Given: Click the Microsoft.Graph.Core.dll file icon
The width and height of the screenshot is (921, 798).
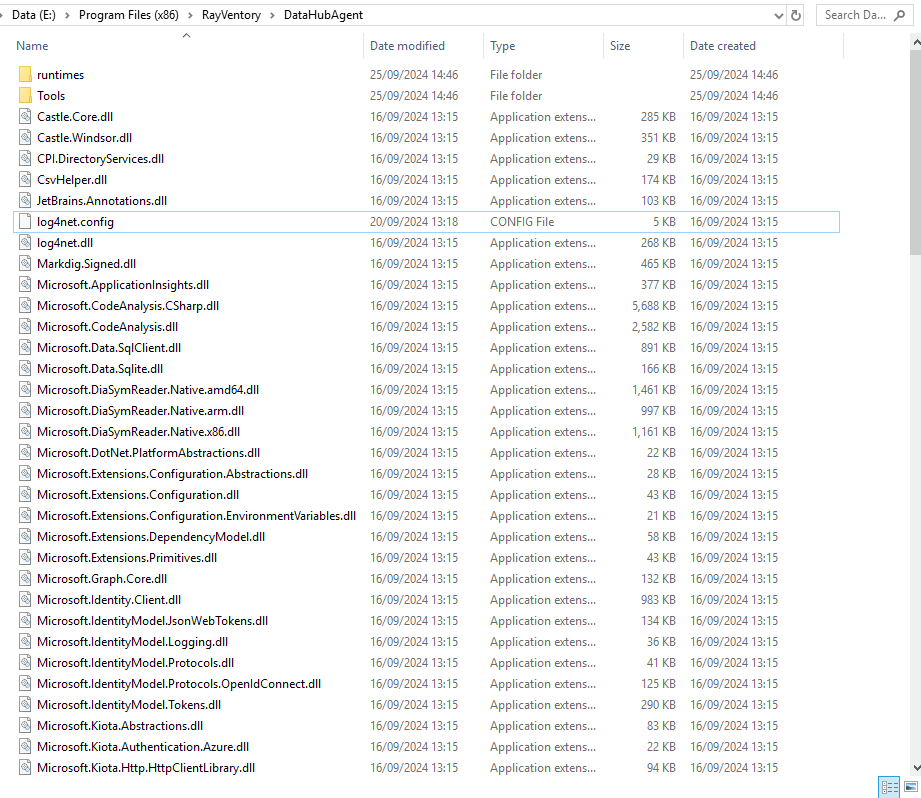Looking at the screenshot, I should pyautogui.click(x=25, y=579).
